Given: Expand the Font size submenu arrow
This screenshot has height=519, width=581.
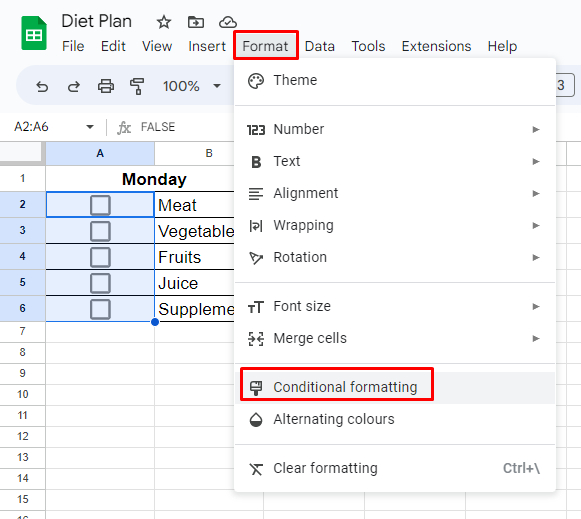Looking at the screenshot, I should point(536,307).
